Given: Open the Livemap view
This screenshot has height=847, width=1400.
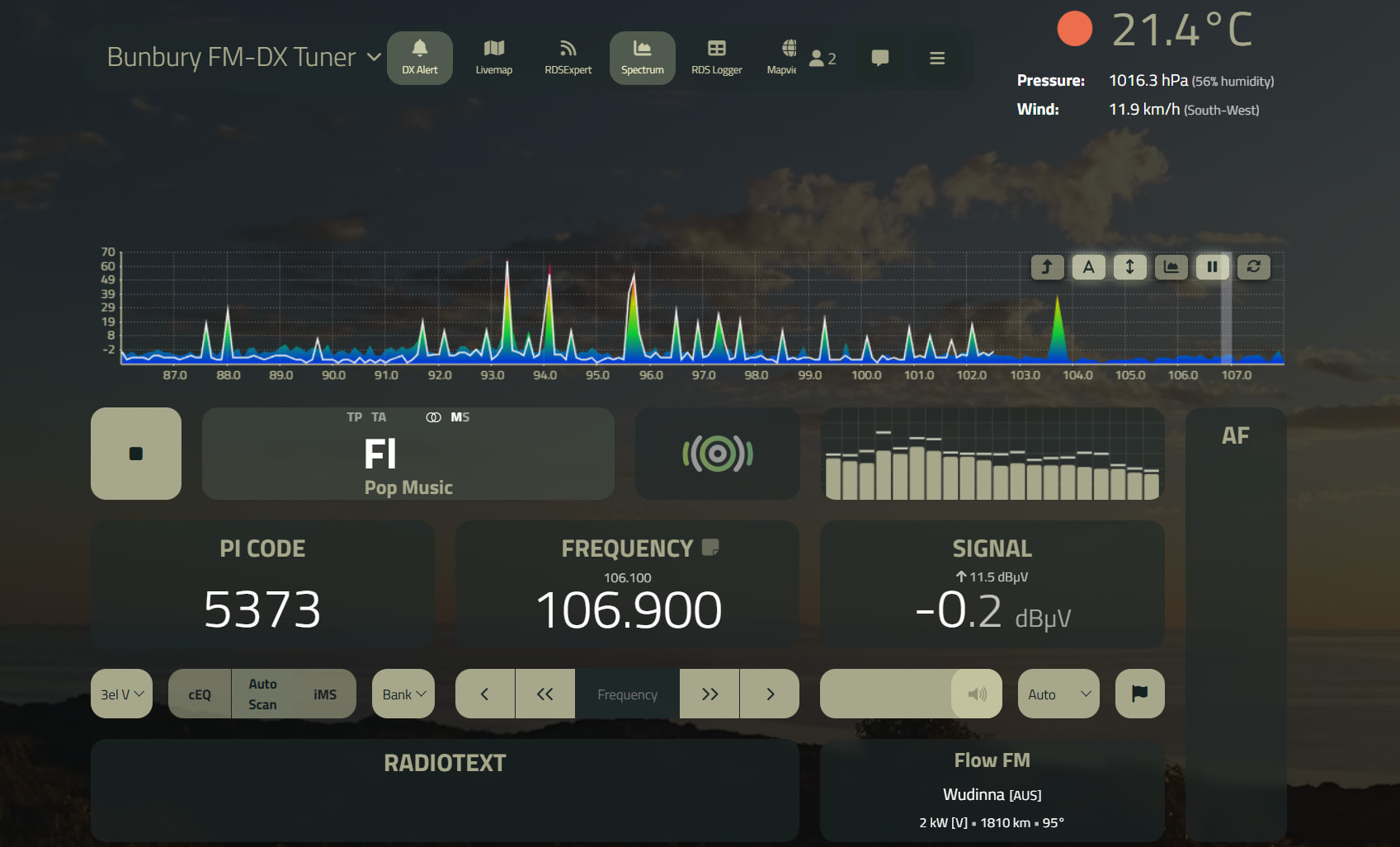Looking at the screenshot, I should pos(493,58).
